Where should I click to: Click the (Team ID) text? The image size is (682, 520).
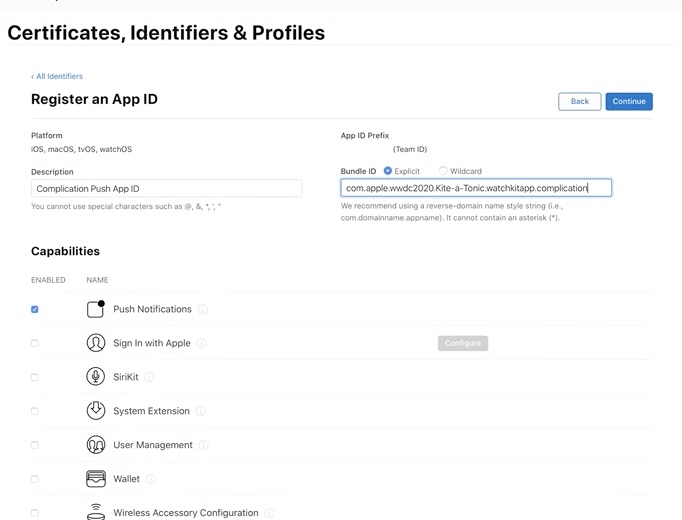click(410, 149)
